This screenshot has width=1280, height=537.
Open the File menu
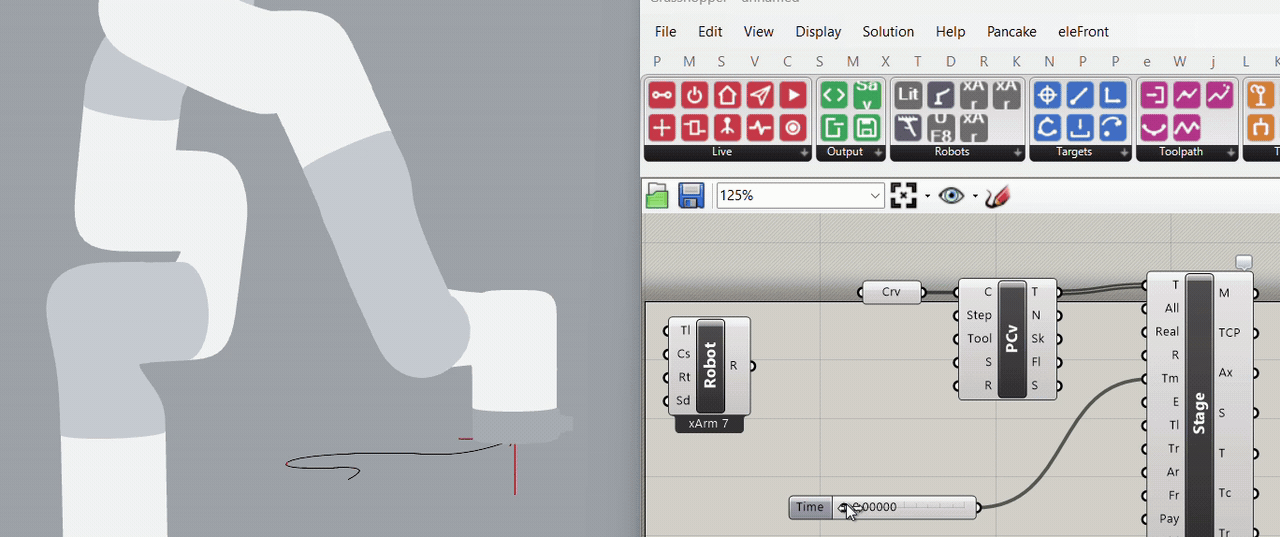point(665,32)
